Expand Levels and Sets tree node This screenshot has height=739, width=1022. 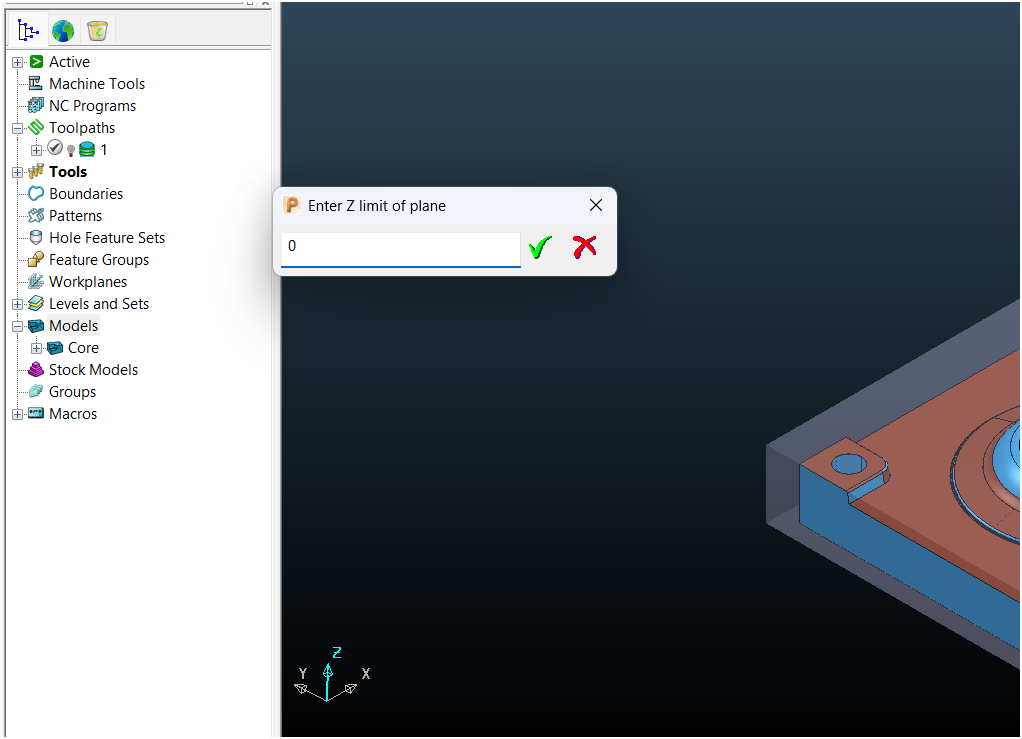[18, 304]
